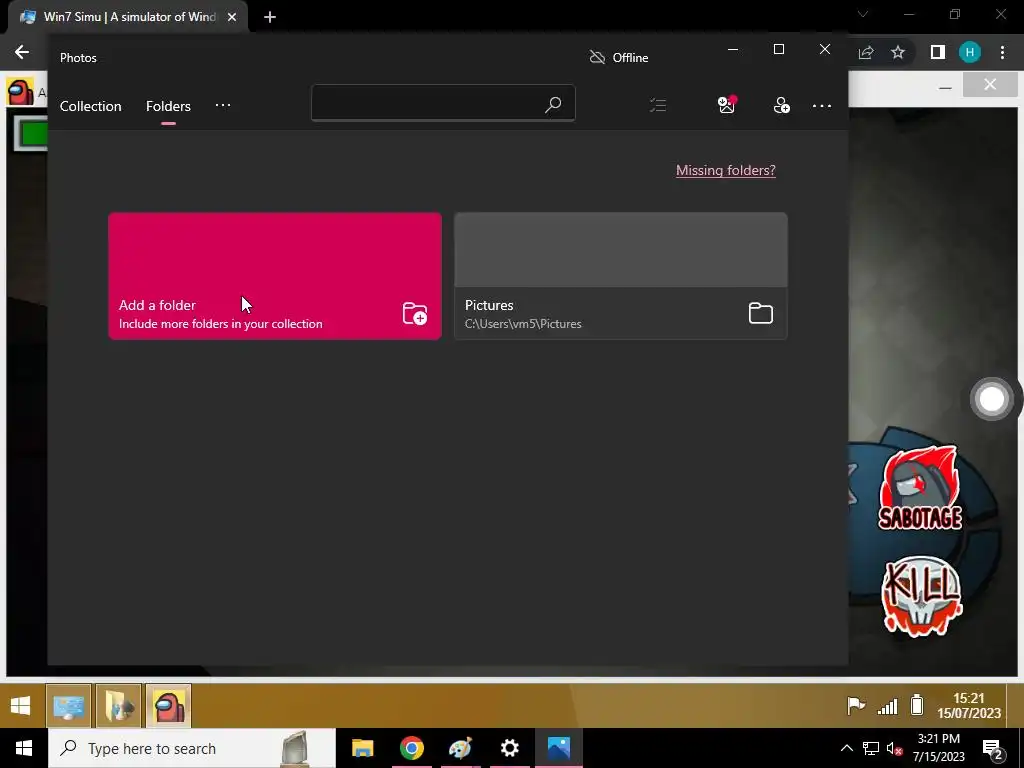Click the Win7 simulator Start button
Image resolution: width=1024 pixels, height=768 pixels.
click(20, 706)
